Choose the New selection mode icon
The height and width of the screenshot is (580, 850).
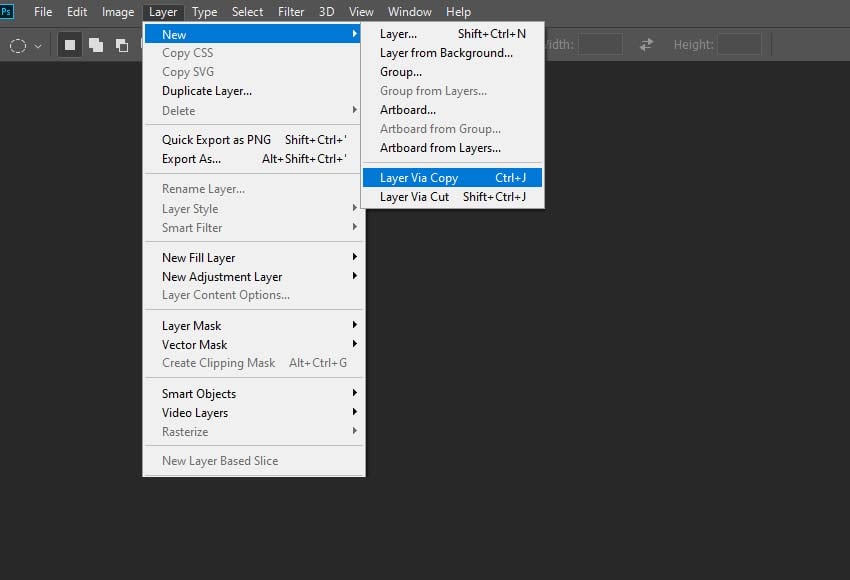coord(70,45)
